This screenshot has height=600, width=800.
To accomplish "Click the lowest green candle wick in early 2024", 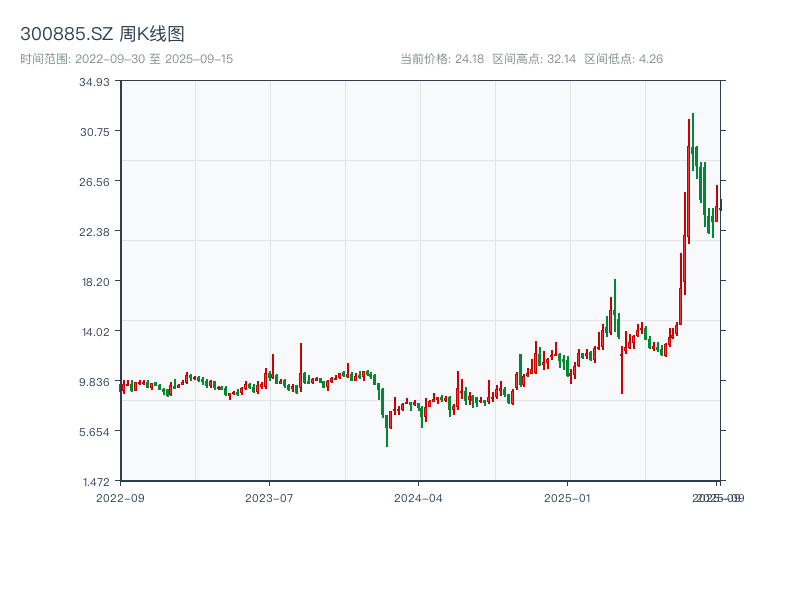I will click(387, 431).
